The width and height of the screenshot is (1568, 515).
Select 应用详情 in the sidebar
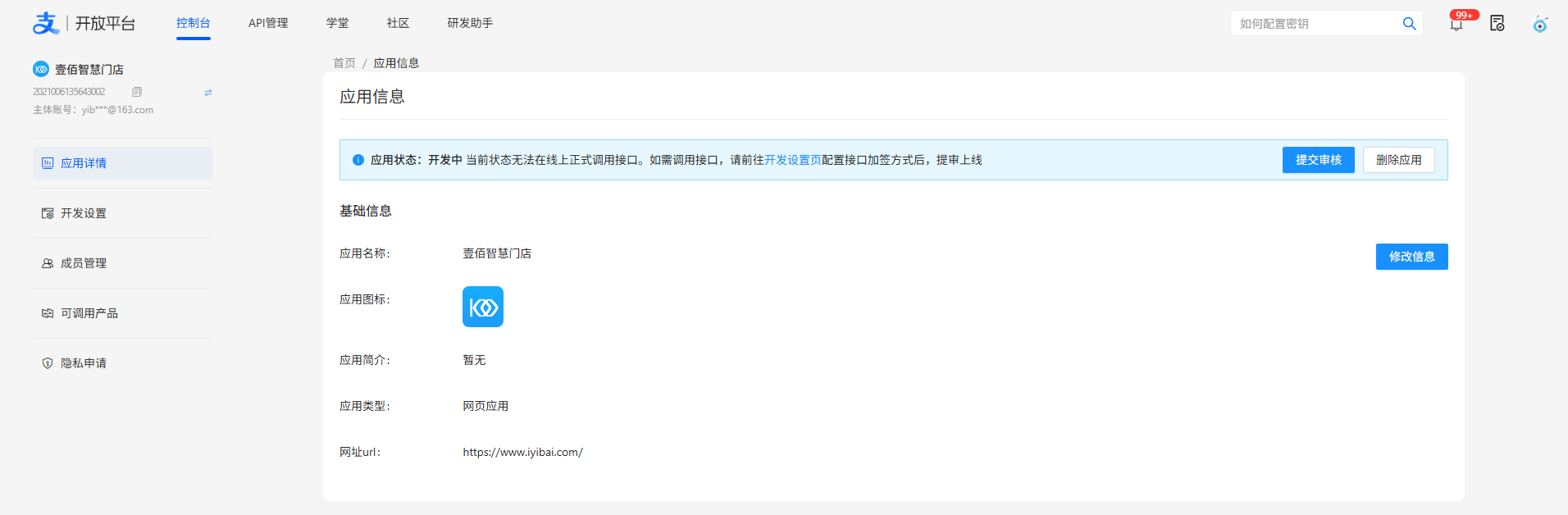(123, 163)
